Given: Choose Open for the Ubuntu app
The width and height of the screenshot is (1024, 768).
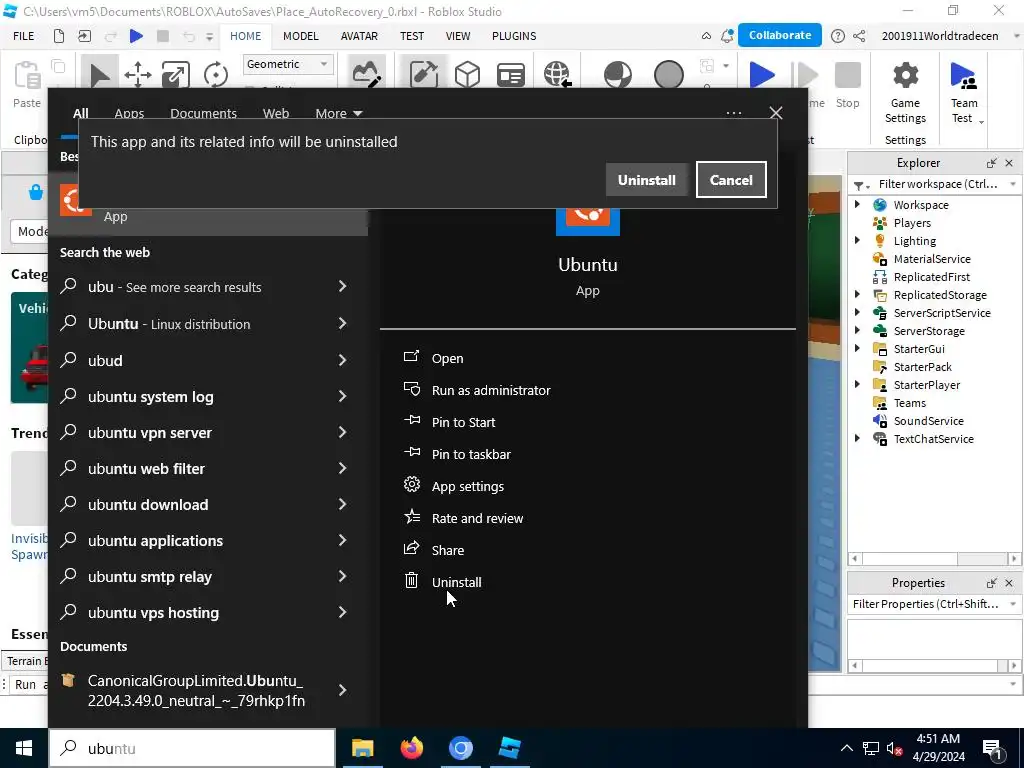Looking at the screenshot, I should coord(447,358).
